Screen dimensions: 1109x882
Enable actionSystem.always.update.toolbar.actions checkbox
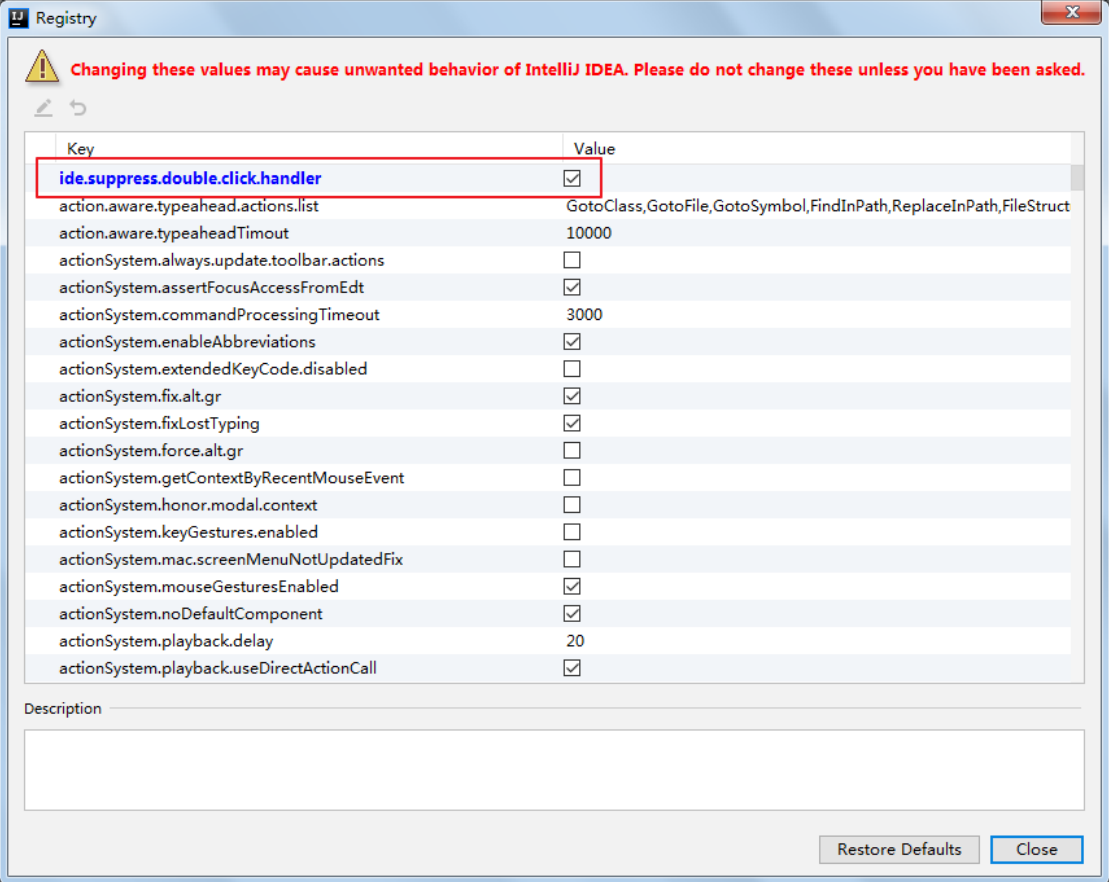tap(572, 260)
